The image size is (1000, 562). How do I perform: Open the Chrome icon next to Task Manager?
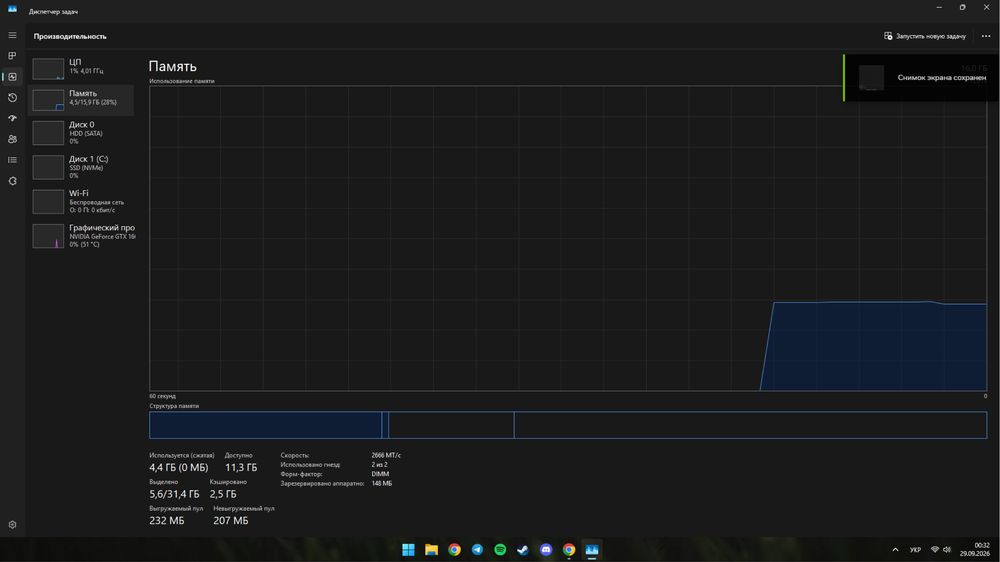coord(569,549)
